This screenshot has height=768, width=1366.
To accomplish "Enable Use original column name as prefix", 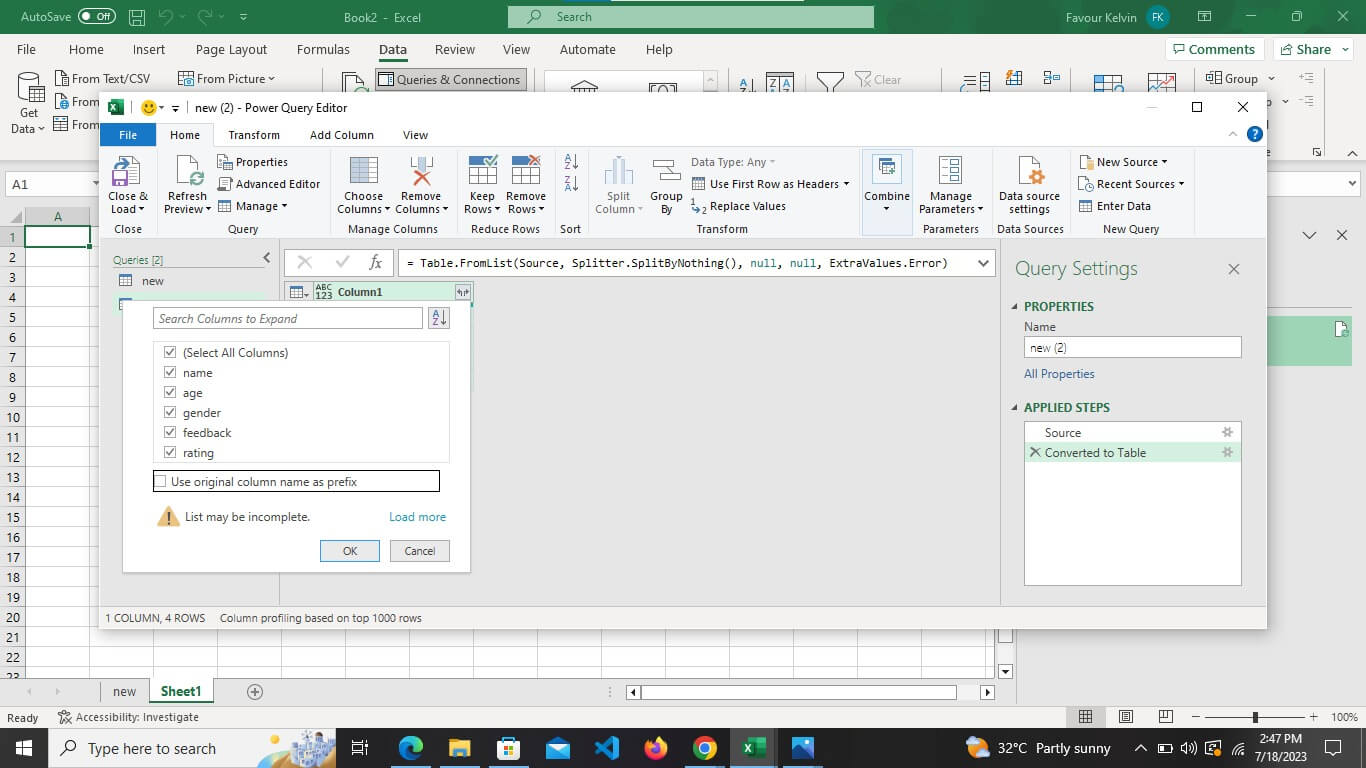I will pos(160,482).
